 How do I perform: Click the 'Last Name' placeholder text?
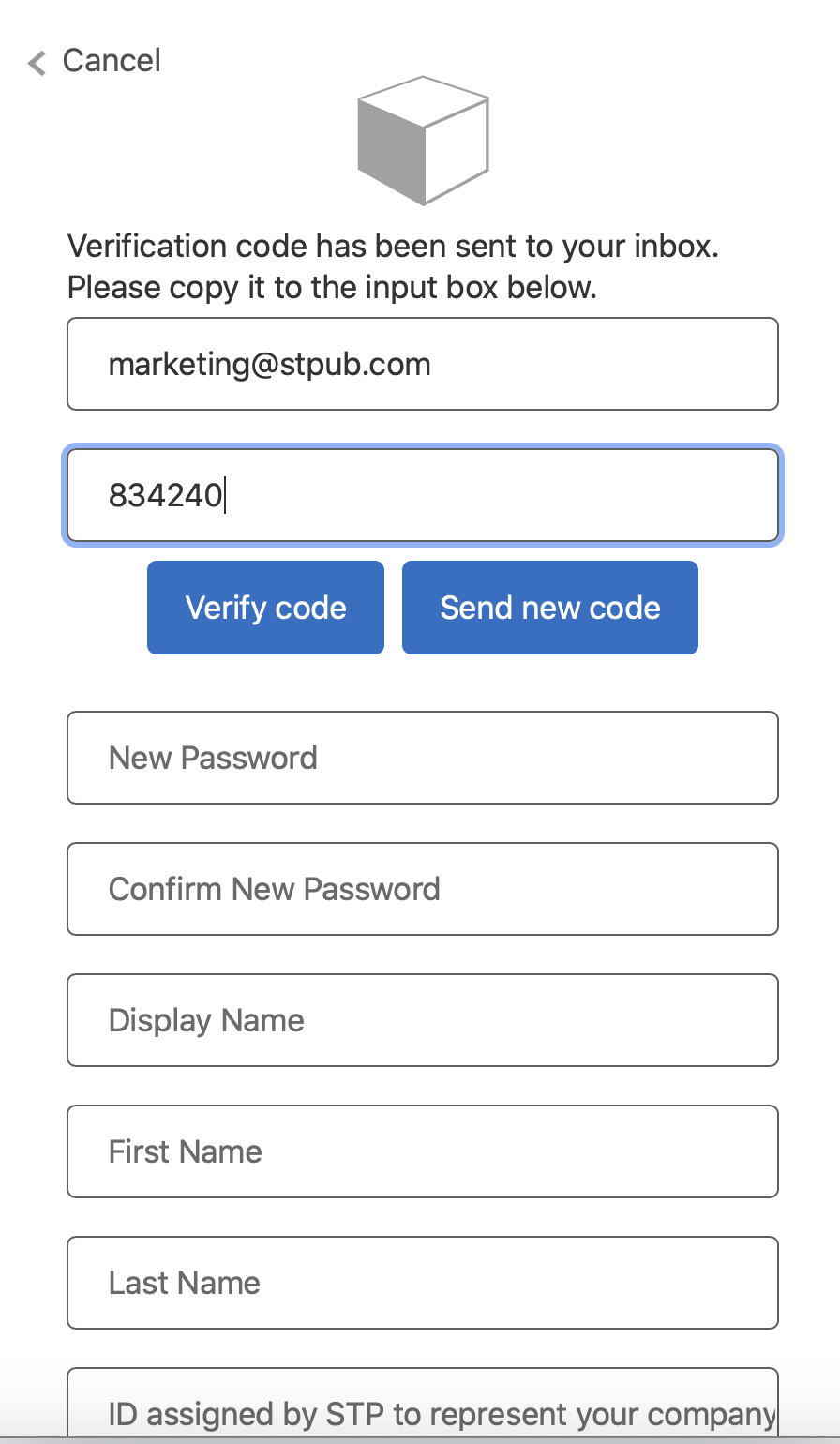click(x=185, y=1283)
